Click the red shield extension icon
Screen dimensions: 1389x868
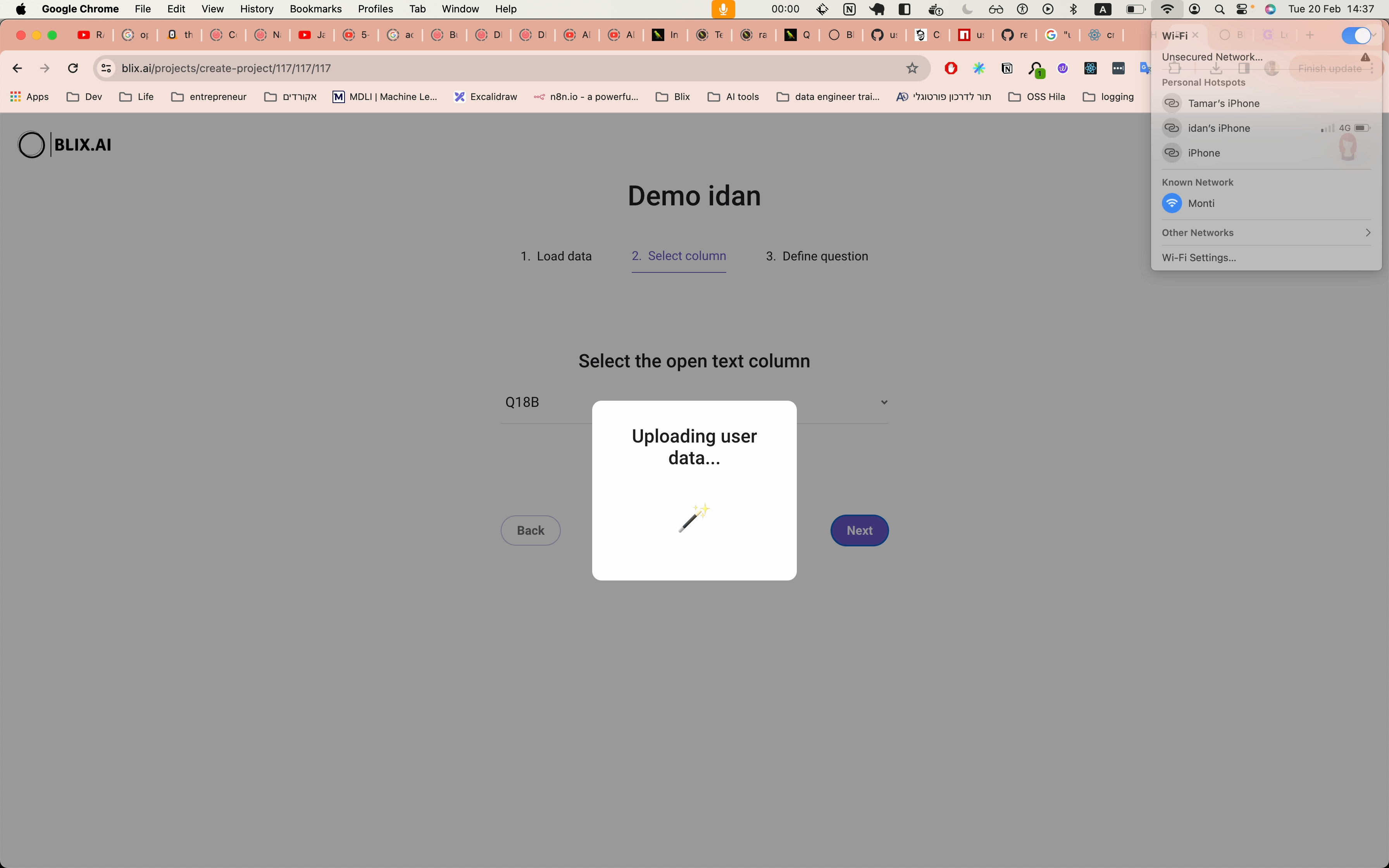point(951,68)
